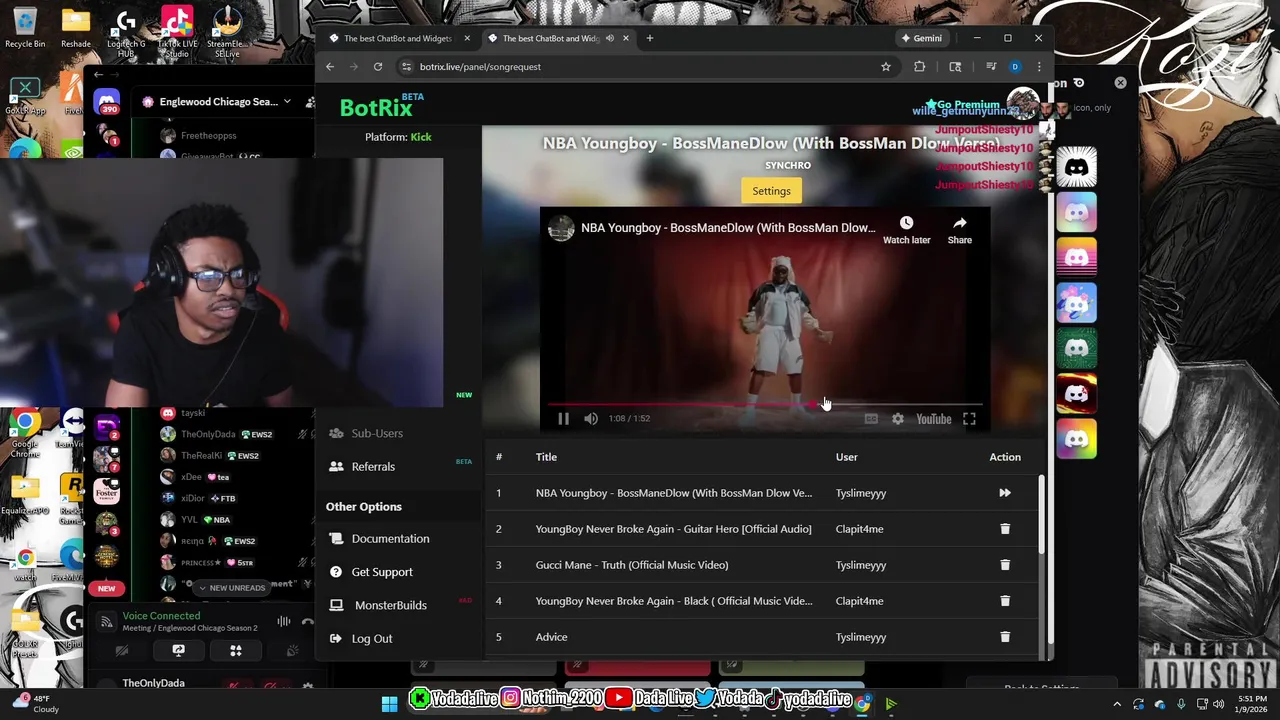1280x720 pixels.
Task: Open YouTube player settings gear
Action: 898,419
